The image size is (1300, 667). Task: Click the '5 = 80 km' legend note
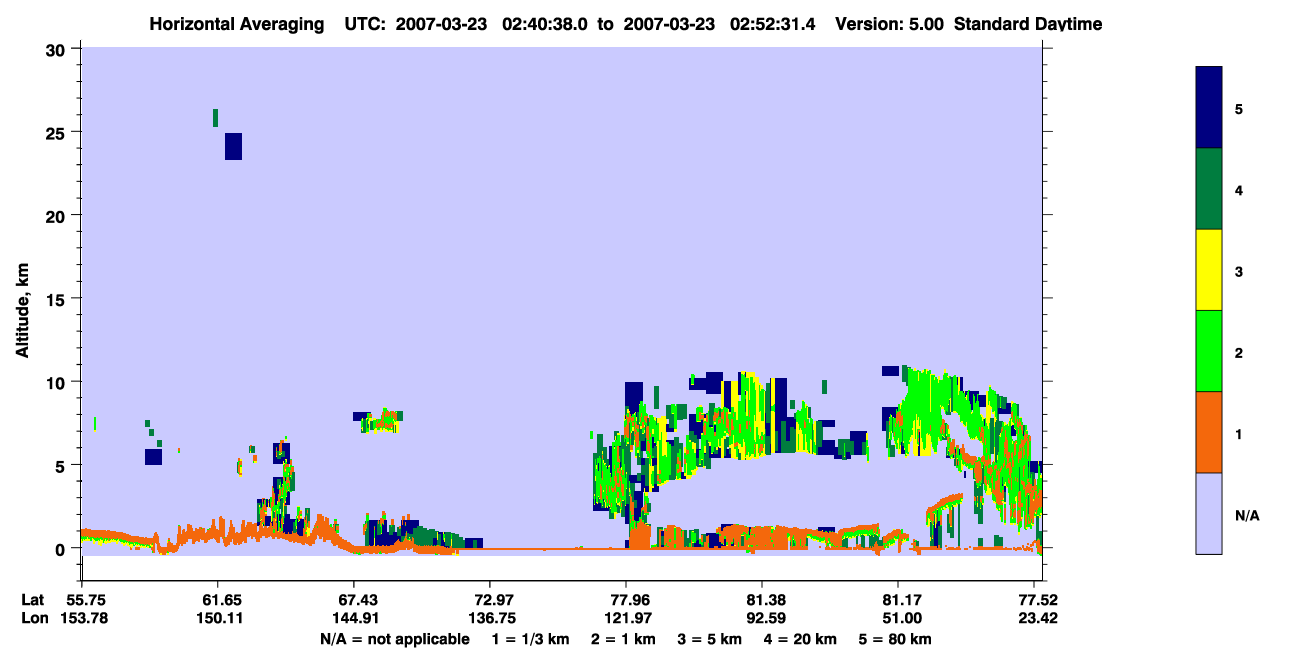[x=895, y=639]
